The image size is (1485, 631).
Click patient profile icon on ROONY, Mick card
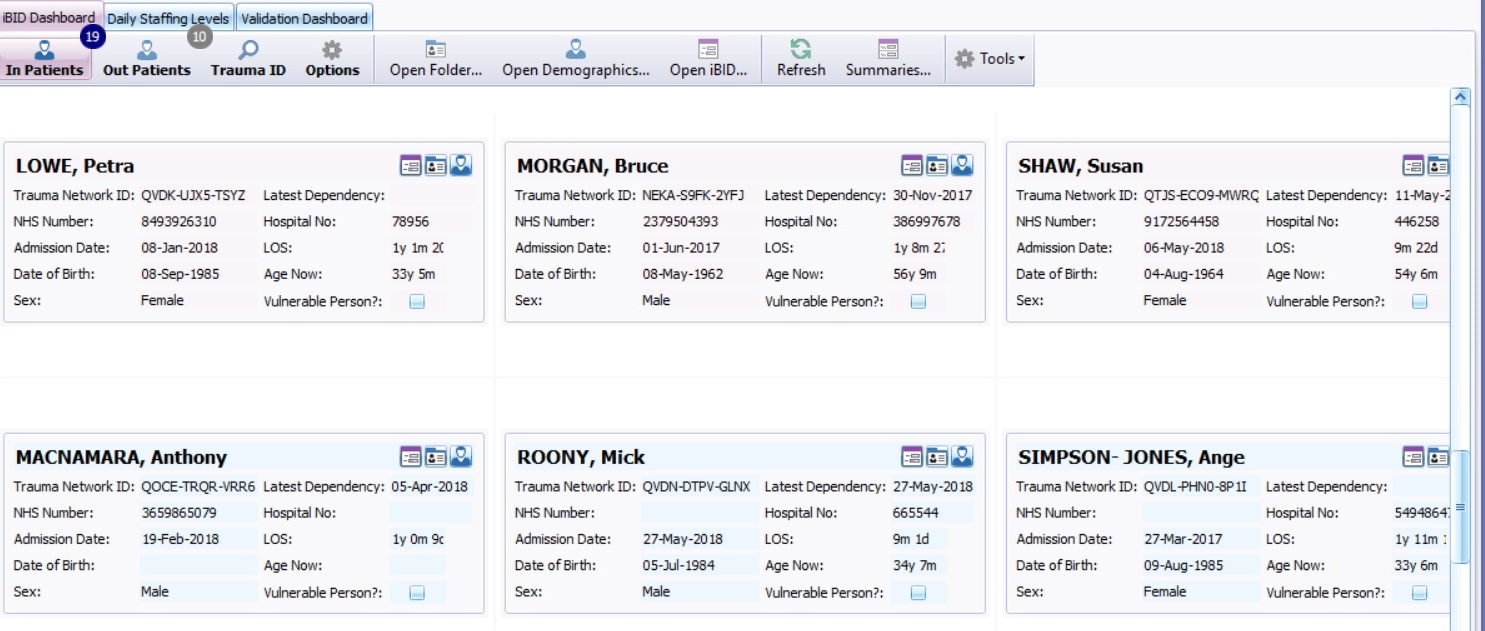(961, 457)
